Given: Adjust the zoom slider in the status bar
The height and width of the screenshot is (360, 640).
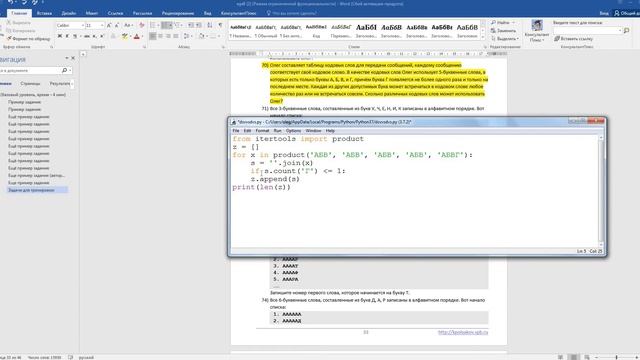Looking at the screenshot, I should click(616, 357).
